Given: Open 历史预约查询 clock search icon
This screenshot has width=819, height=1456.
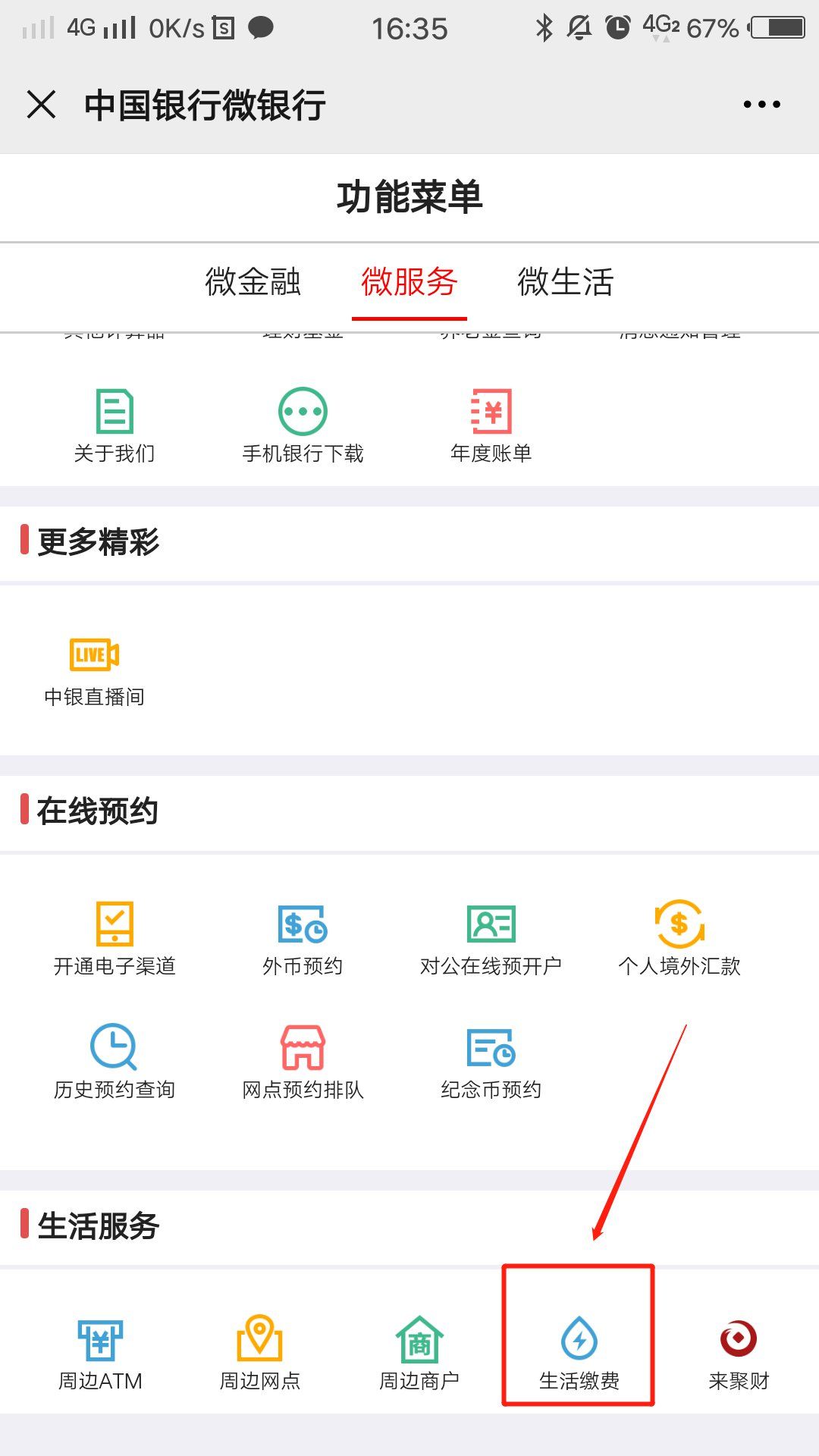Looking at the screenshot, I should pyautogui.click(x=114, y=1046).
